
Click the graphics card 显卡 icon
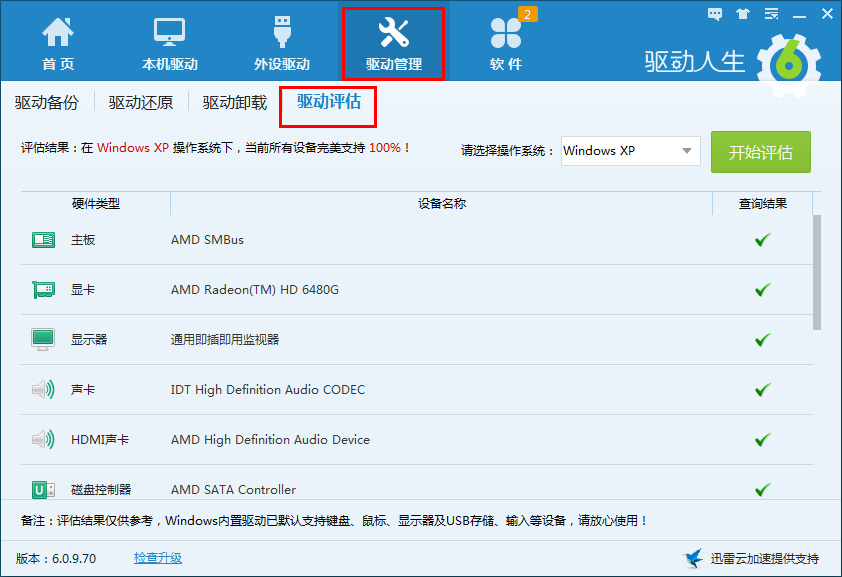(x=43, y=290)
